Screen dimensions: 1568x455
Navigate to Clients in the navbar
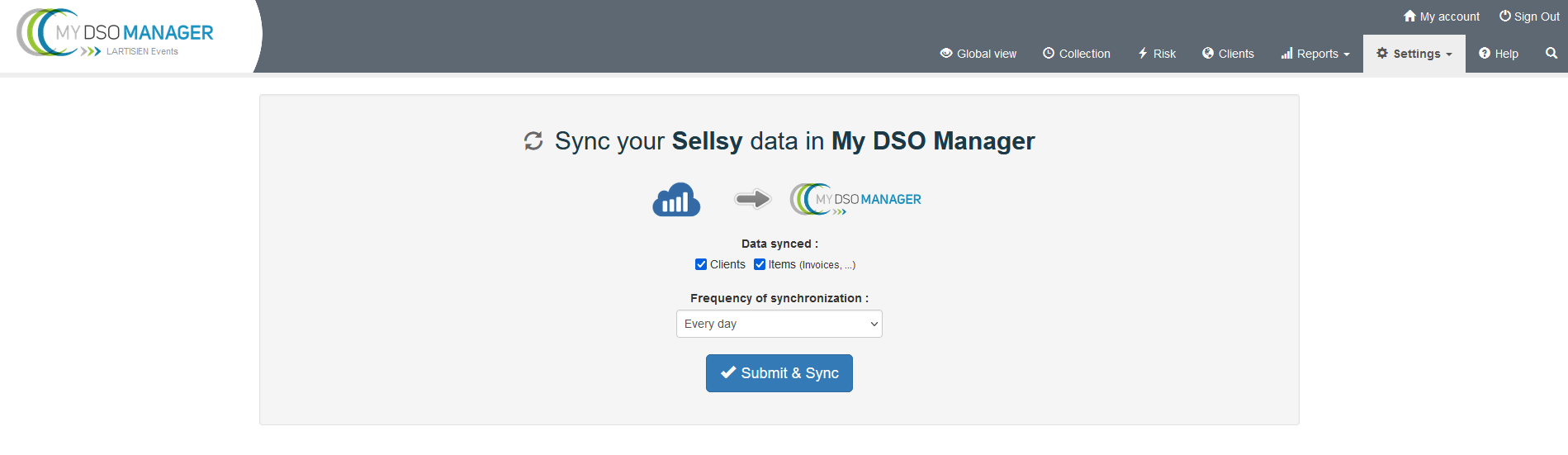(x=1228, y=54)
